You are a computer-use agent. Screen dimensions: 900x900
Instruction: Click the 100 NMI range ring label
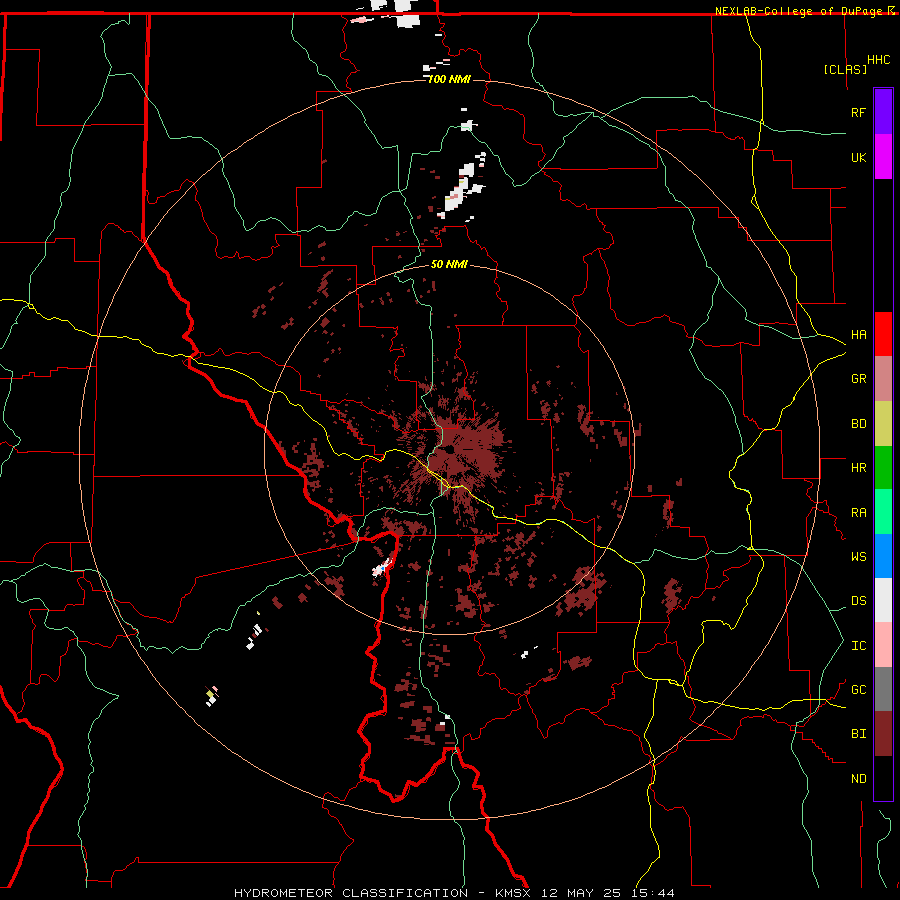(x=449, y=79)
